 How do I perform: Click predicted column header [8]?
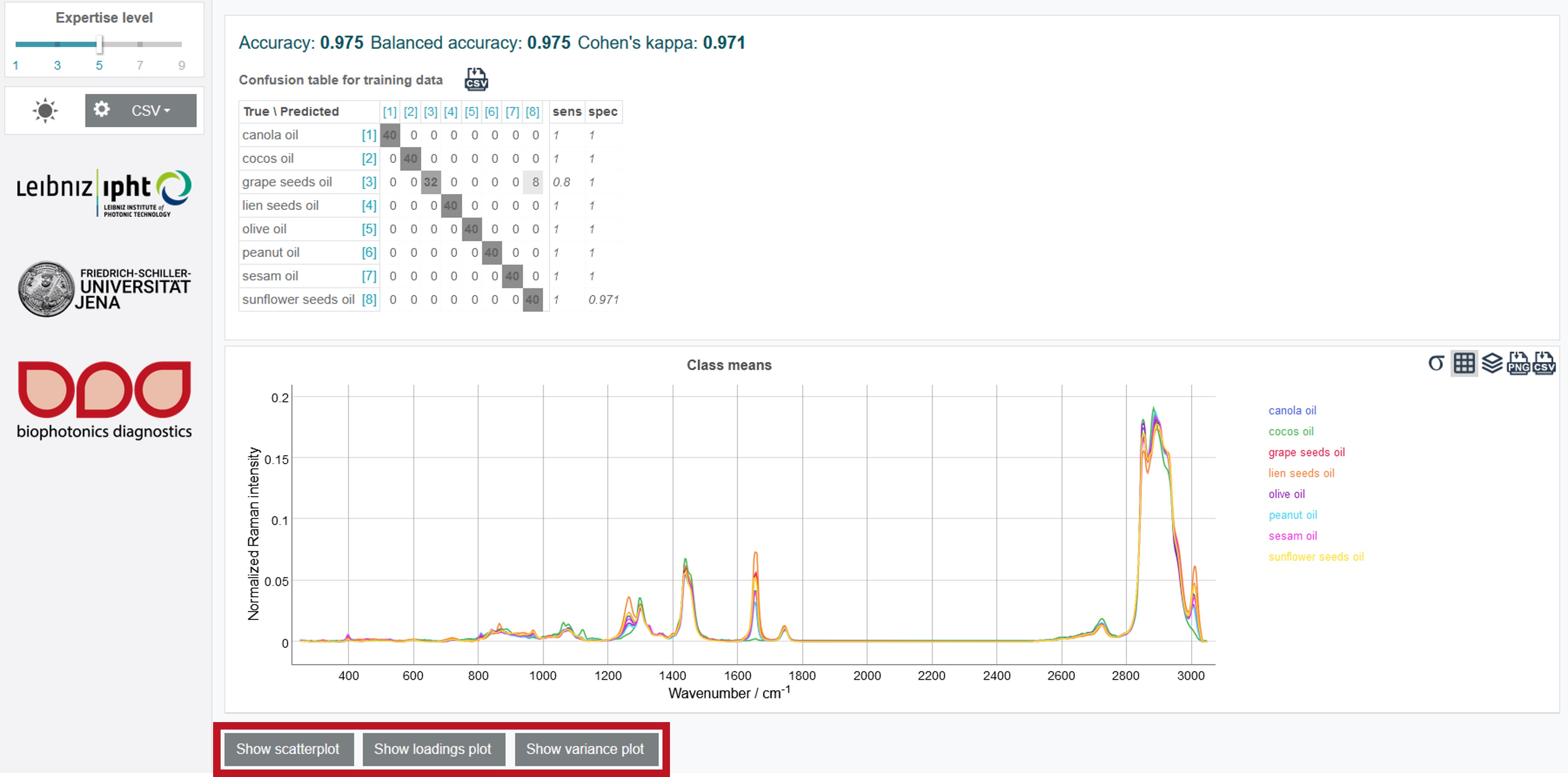point(532,112)
